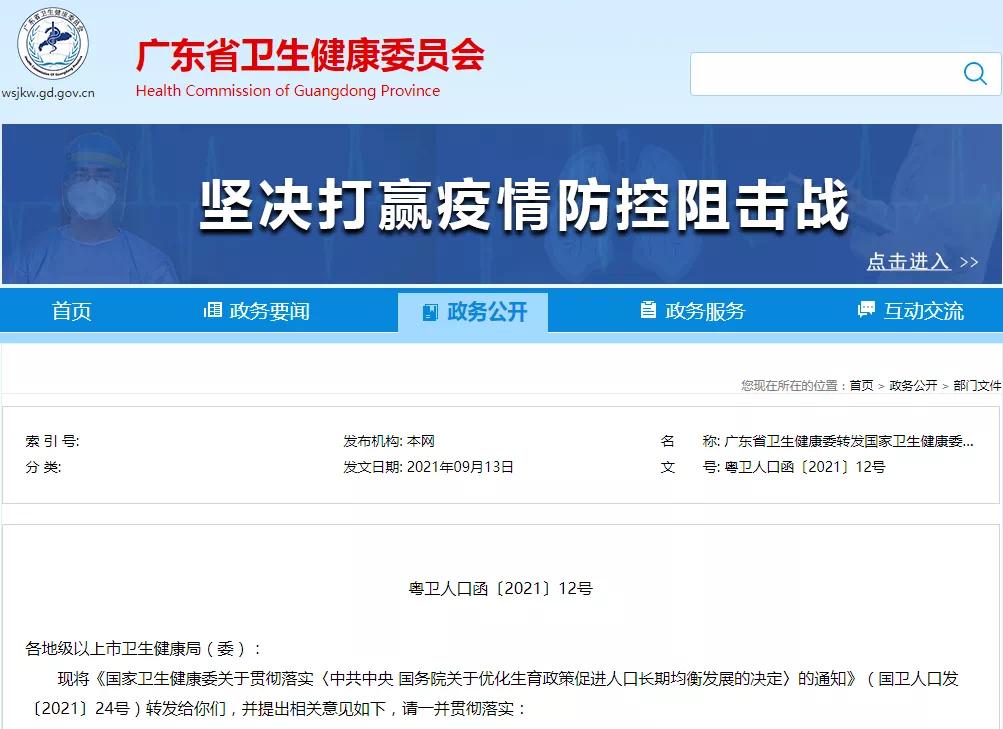The width and height of the screenshot is (1003, 729).
Task: Select the 互动交流 tab label
Action: point(923,311)
